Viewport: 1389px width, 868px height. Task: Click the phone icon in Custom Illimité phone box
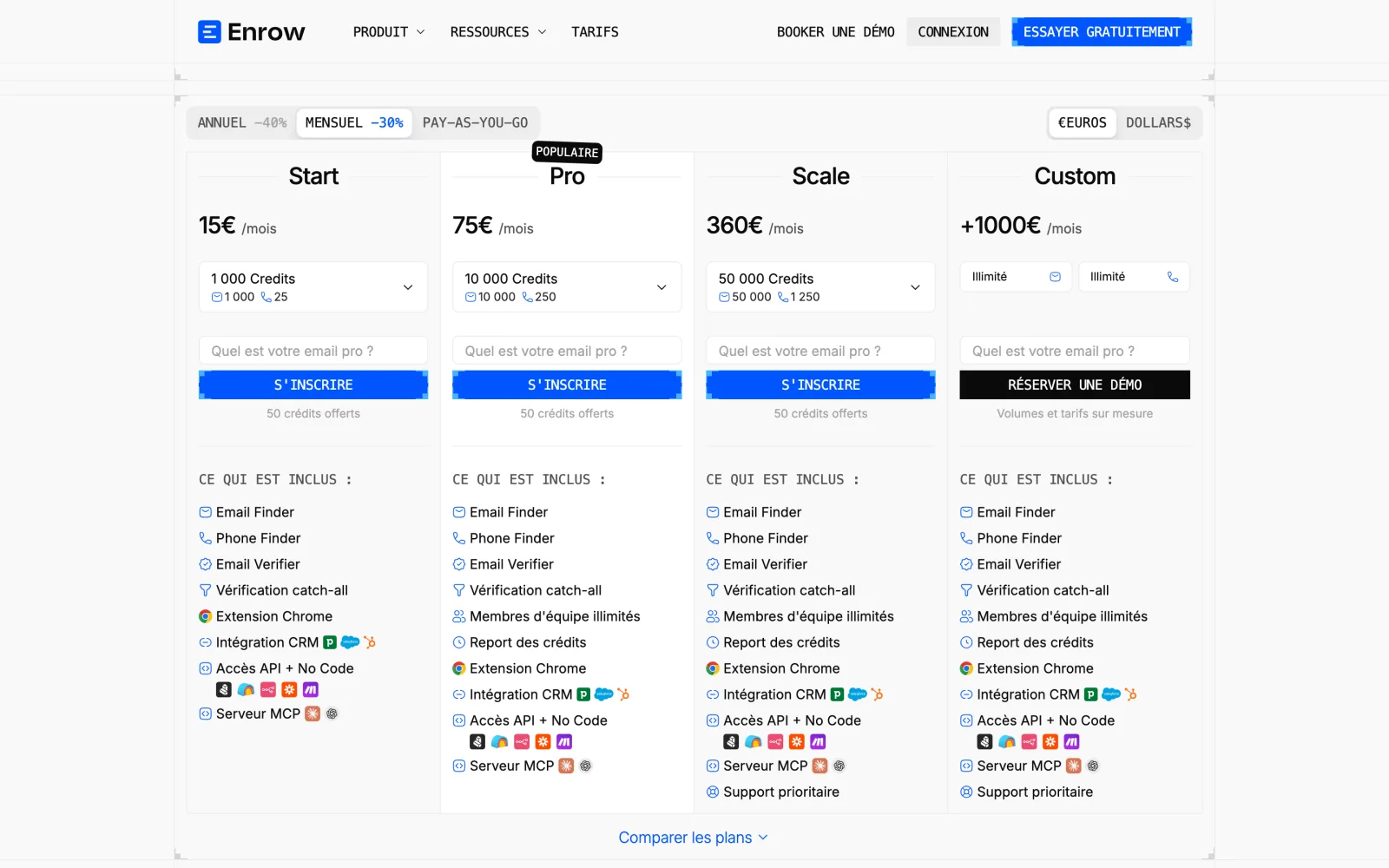click(x=1173, y=277)
